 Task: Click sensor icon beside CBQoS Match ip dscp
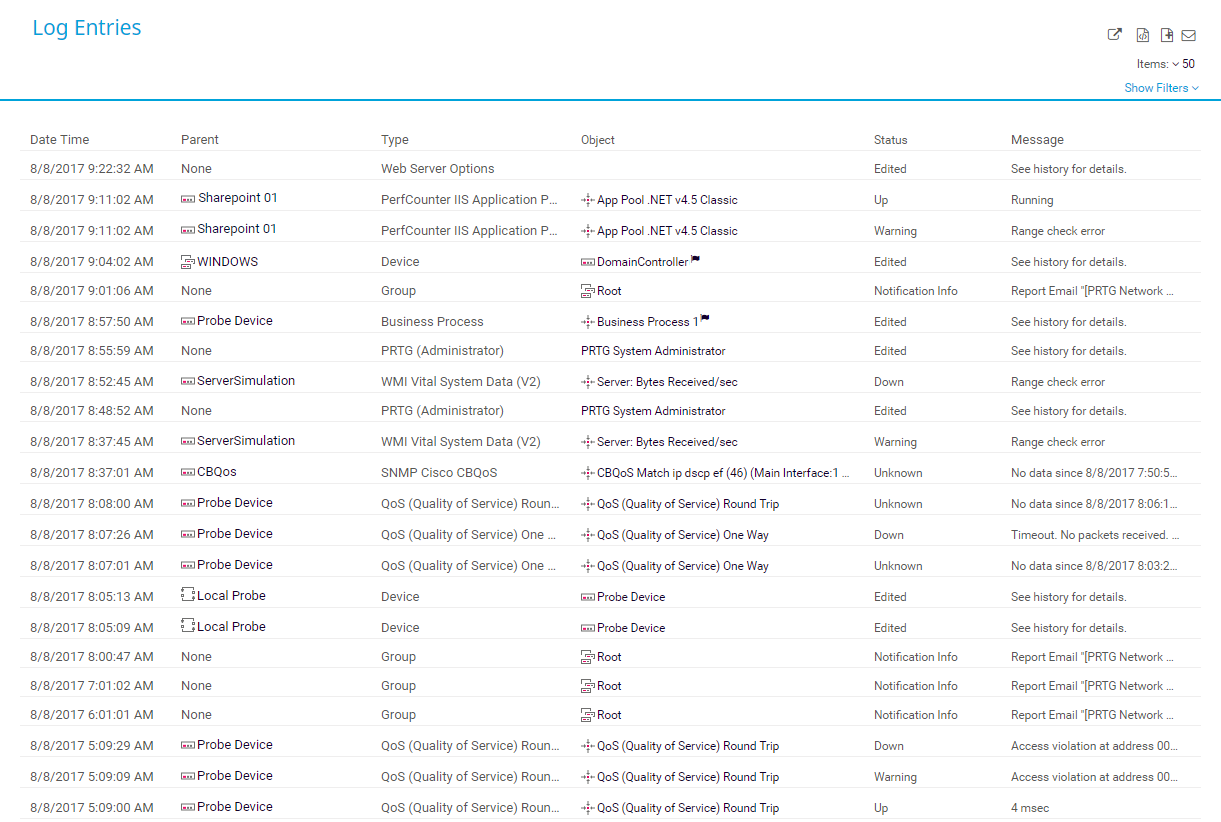coord(588,473)
